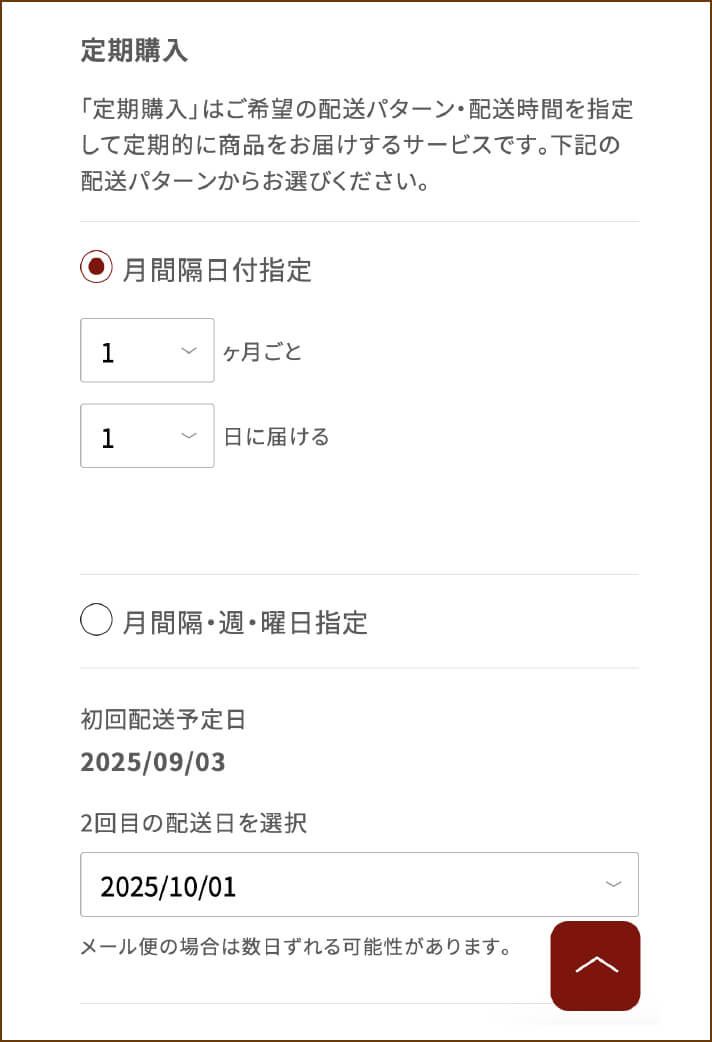Viewport: 712px width, 1042px height.
Task: Expand the second delivery date 2025/10/01 dropdown
Action: click(x=359, y=885)
